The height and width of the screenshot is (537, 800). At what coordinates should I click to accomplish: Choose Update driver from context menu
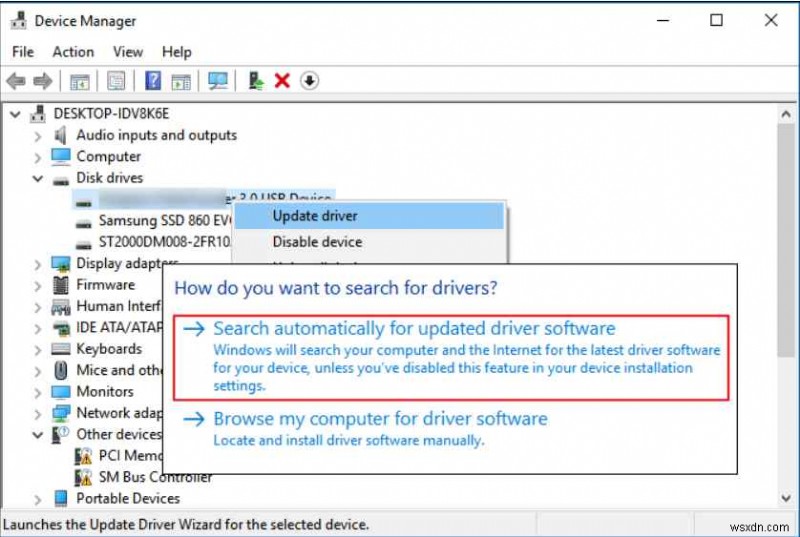tap(369, 216)
